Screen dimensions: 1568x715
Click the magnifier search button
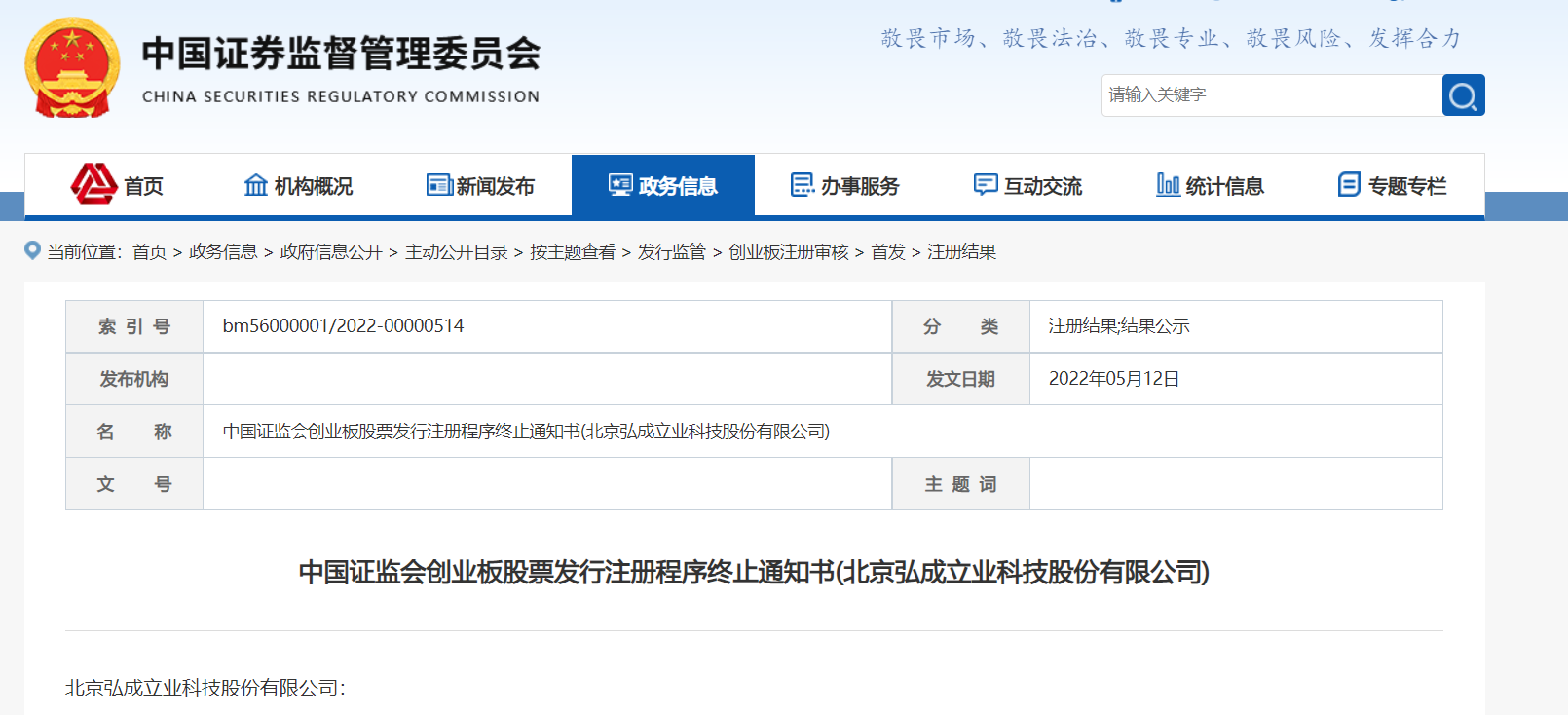pyautogui.click(x=1463, y=95)
